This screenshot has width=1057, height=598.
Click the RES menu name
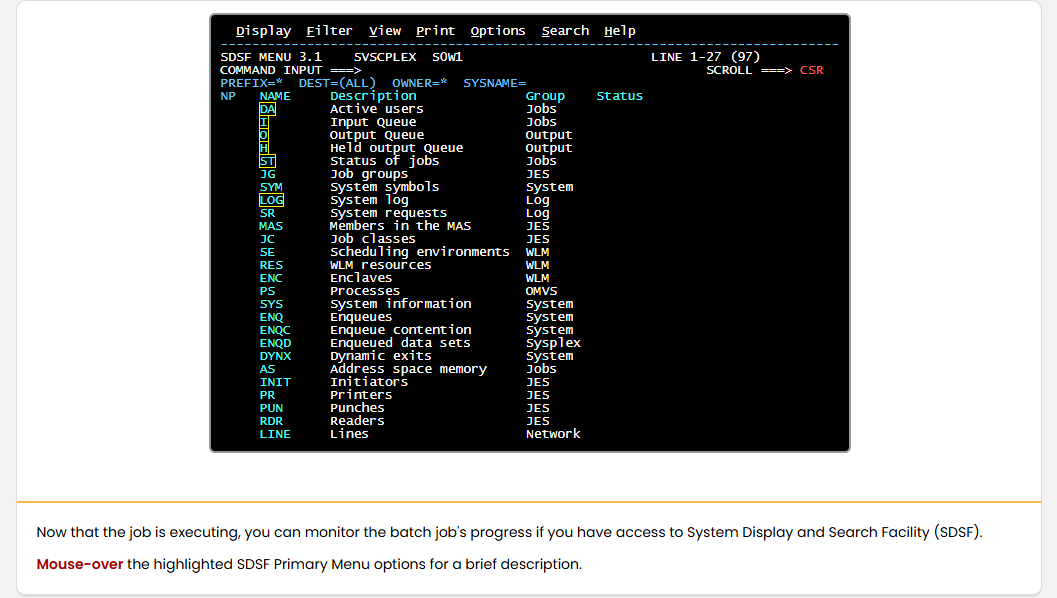pos(271,266)
